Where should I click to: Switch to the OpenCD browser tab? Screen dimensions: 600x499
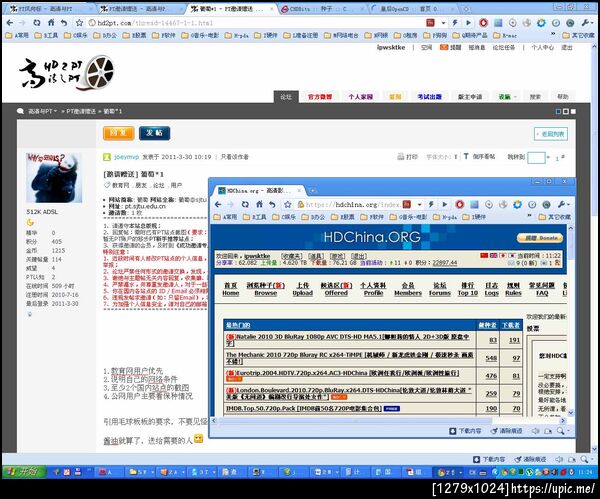click(413, 8)
